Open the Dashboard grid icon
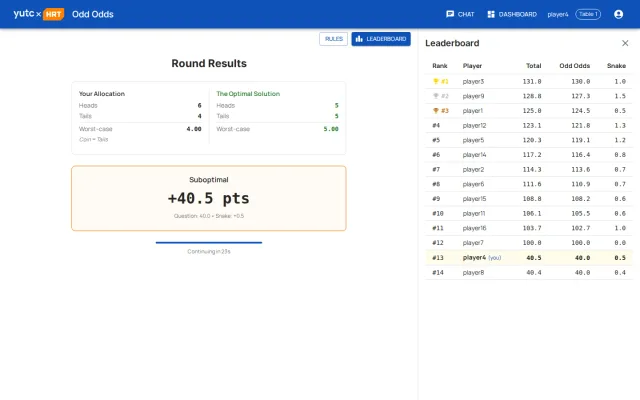The height and width of the screenshot is (400, 640). click(491, 14)
